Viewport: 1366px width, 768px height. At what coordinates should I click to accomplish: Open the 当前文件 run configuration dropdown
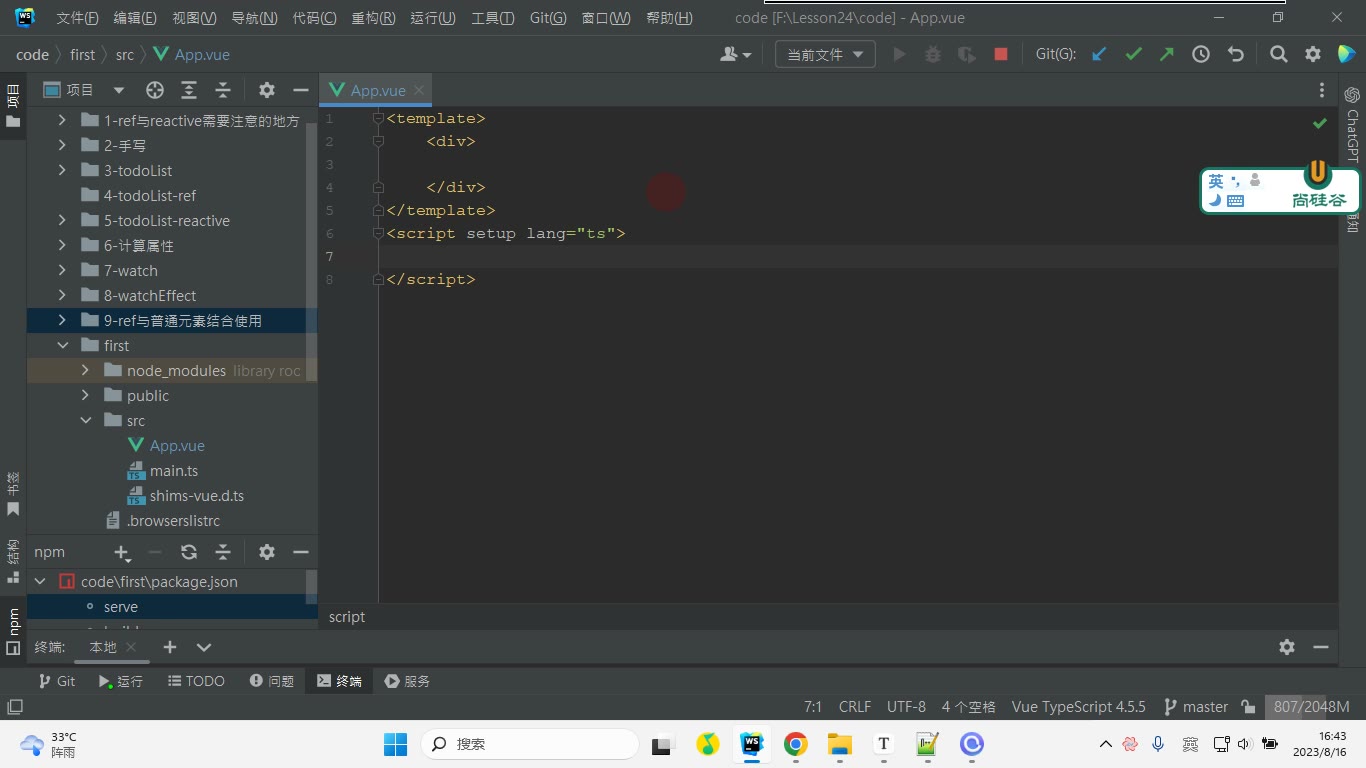point(825,55)
